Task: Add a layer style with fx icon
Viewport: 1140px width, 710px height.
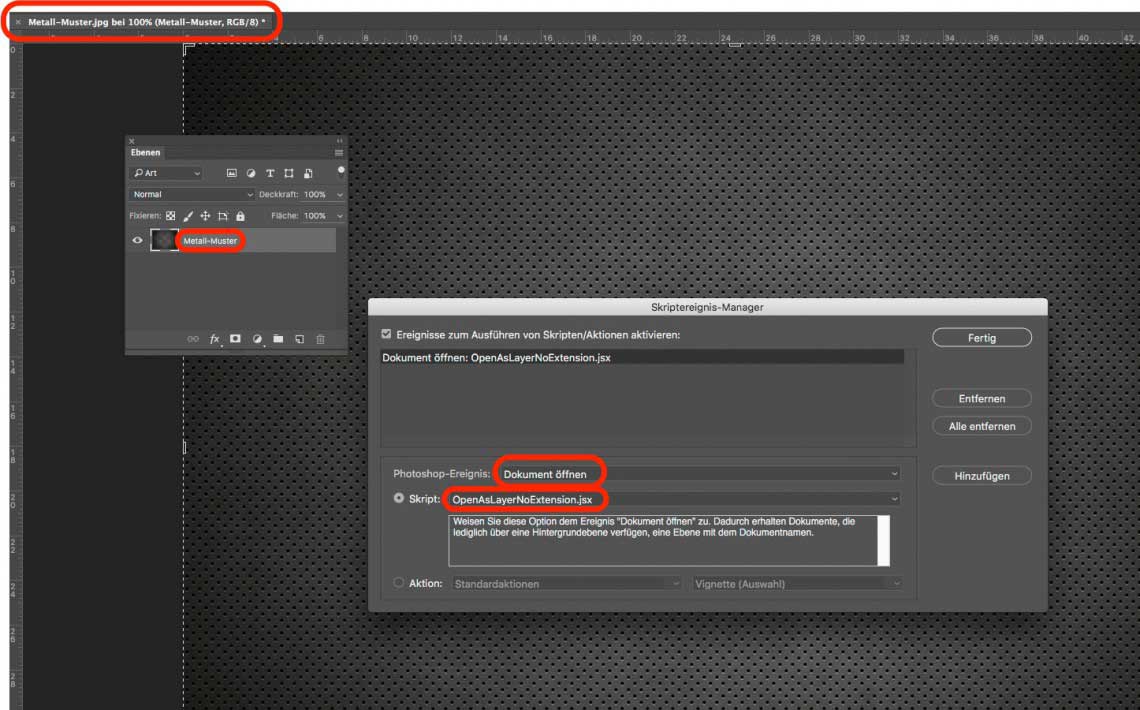Action: point(214,339)
